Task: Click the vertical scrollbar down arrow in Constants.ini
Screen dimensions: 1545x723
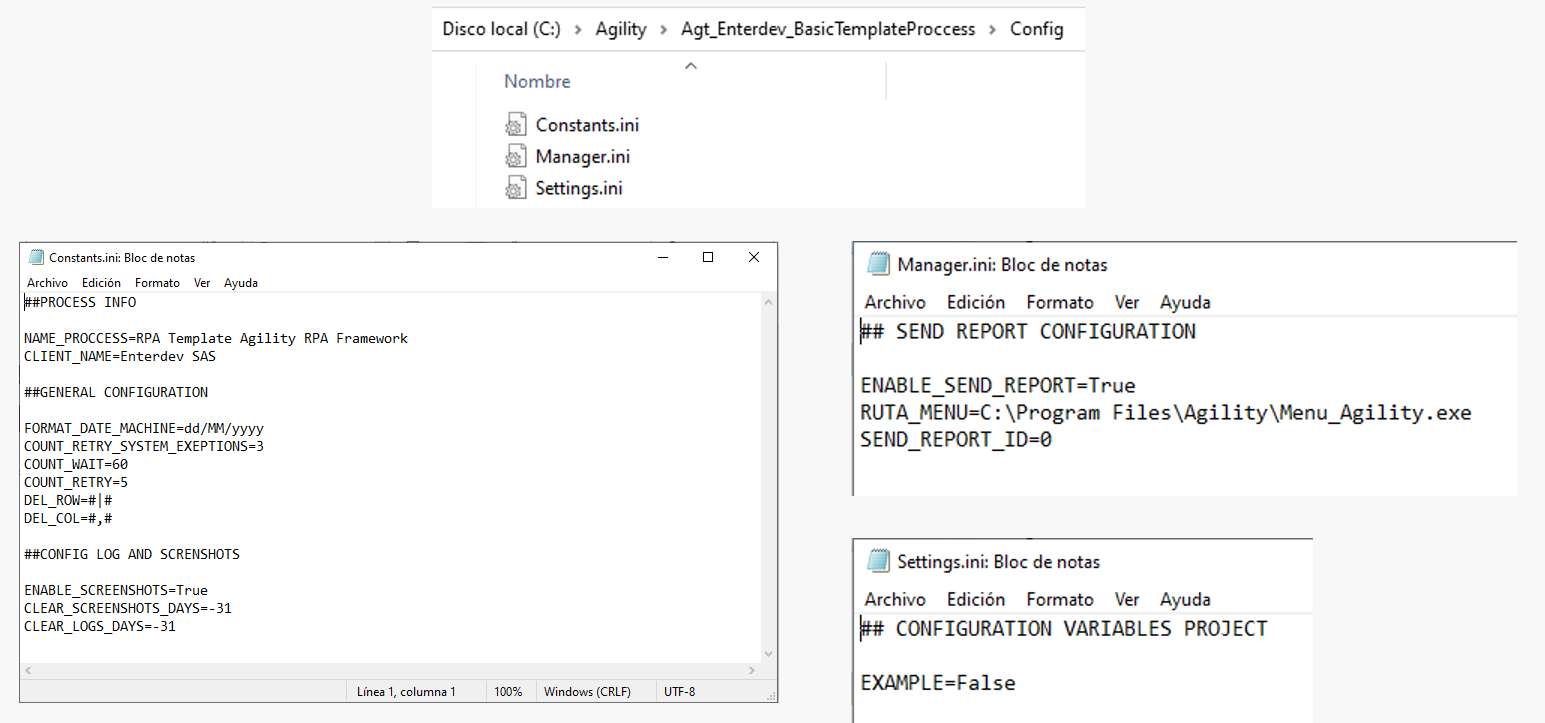Action: (768, 653)
